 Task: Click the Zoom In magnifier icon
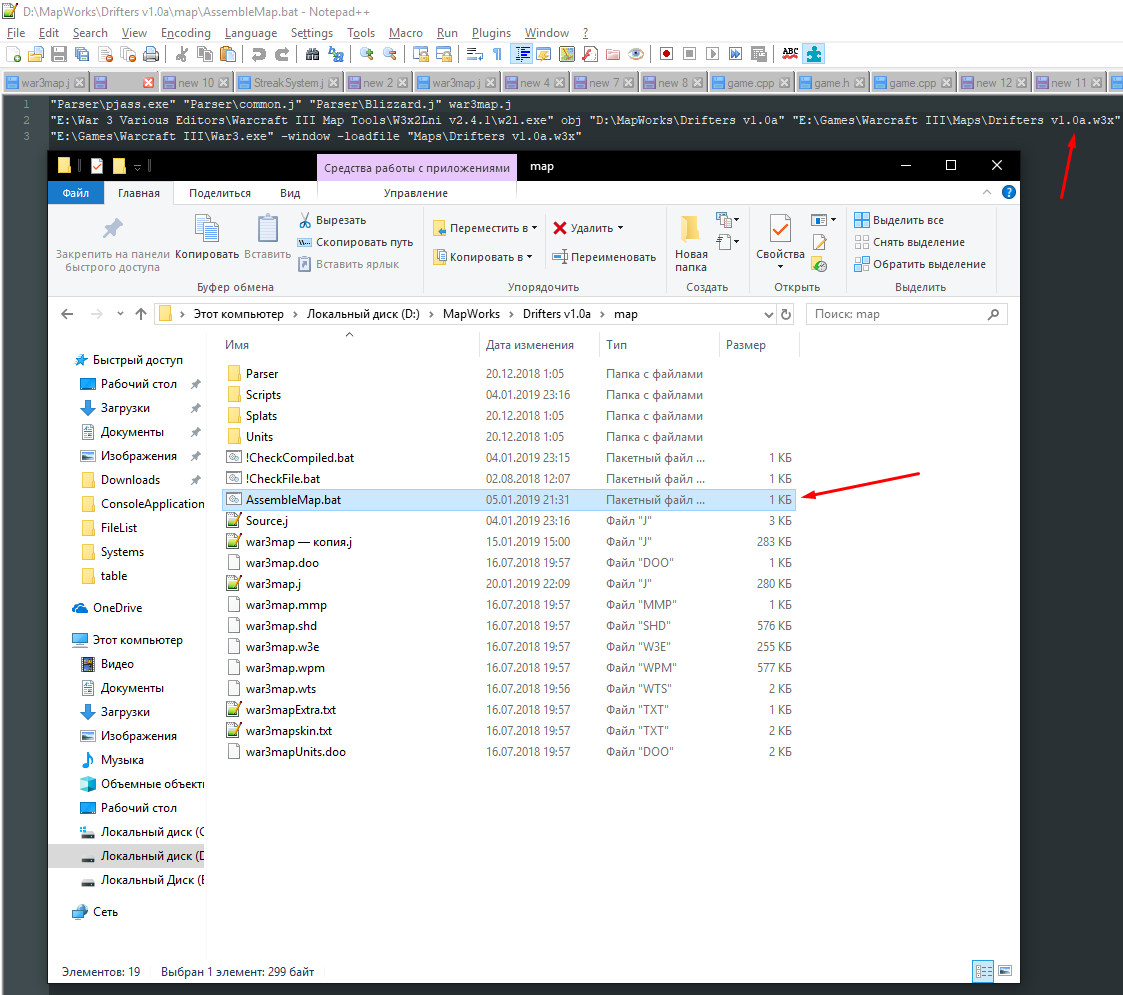pos(367,54)
